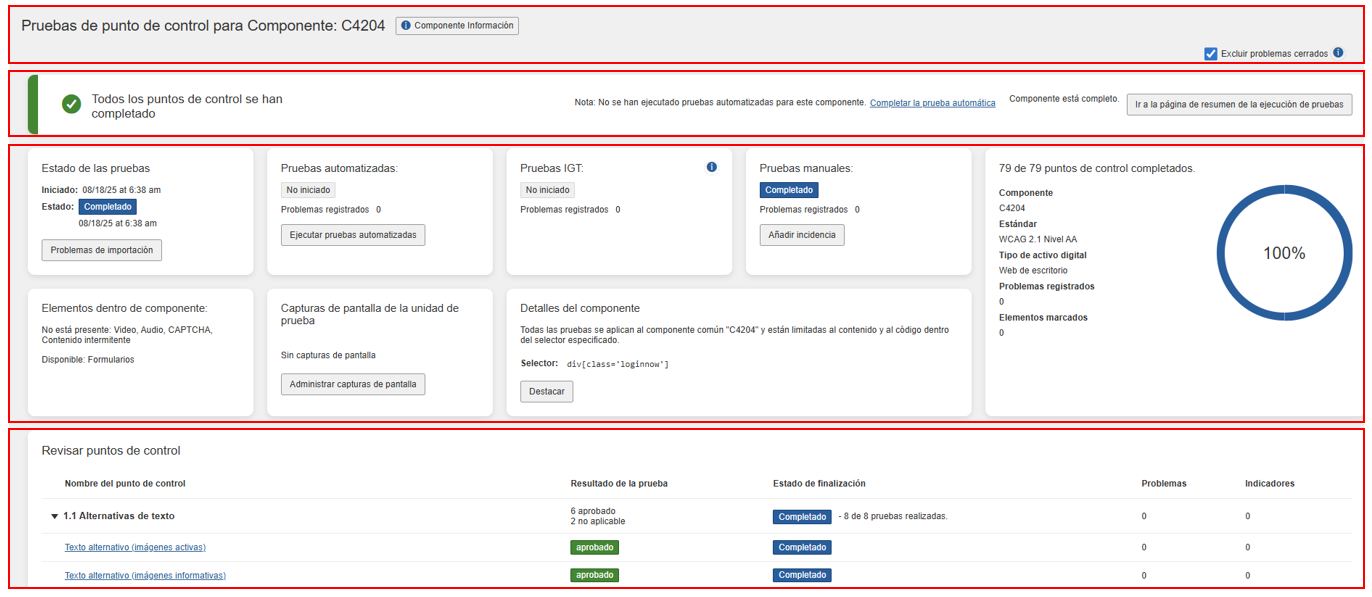Click the Estado de finalización column header

click(x=819, y=484)
